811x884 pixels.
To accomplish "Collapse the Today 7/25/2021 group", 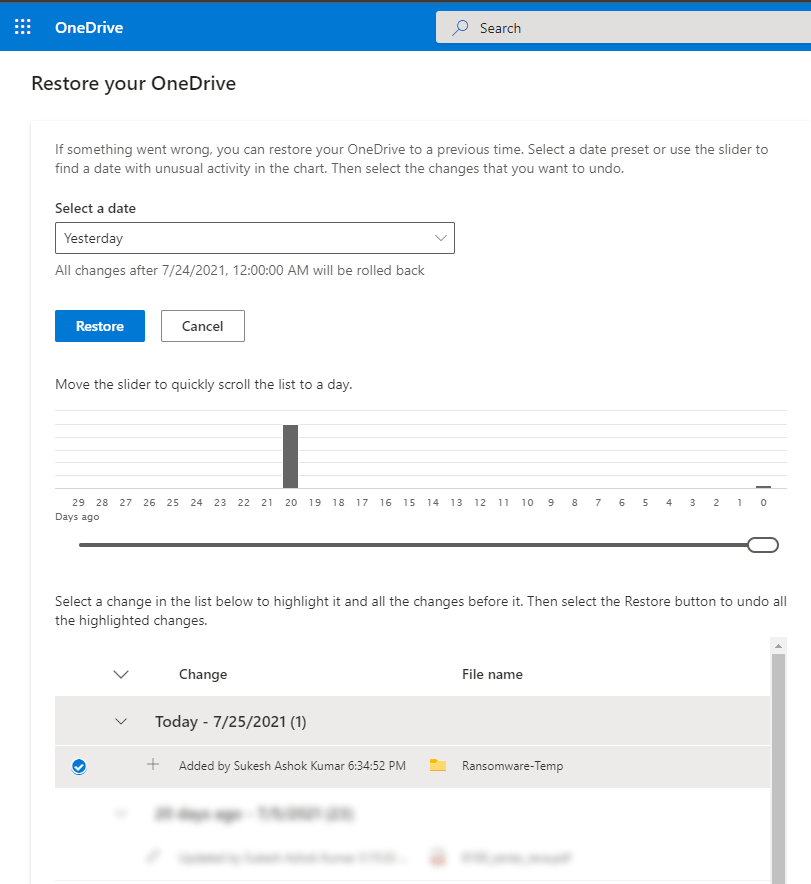I will click(x=122, y=721).
